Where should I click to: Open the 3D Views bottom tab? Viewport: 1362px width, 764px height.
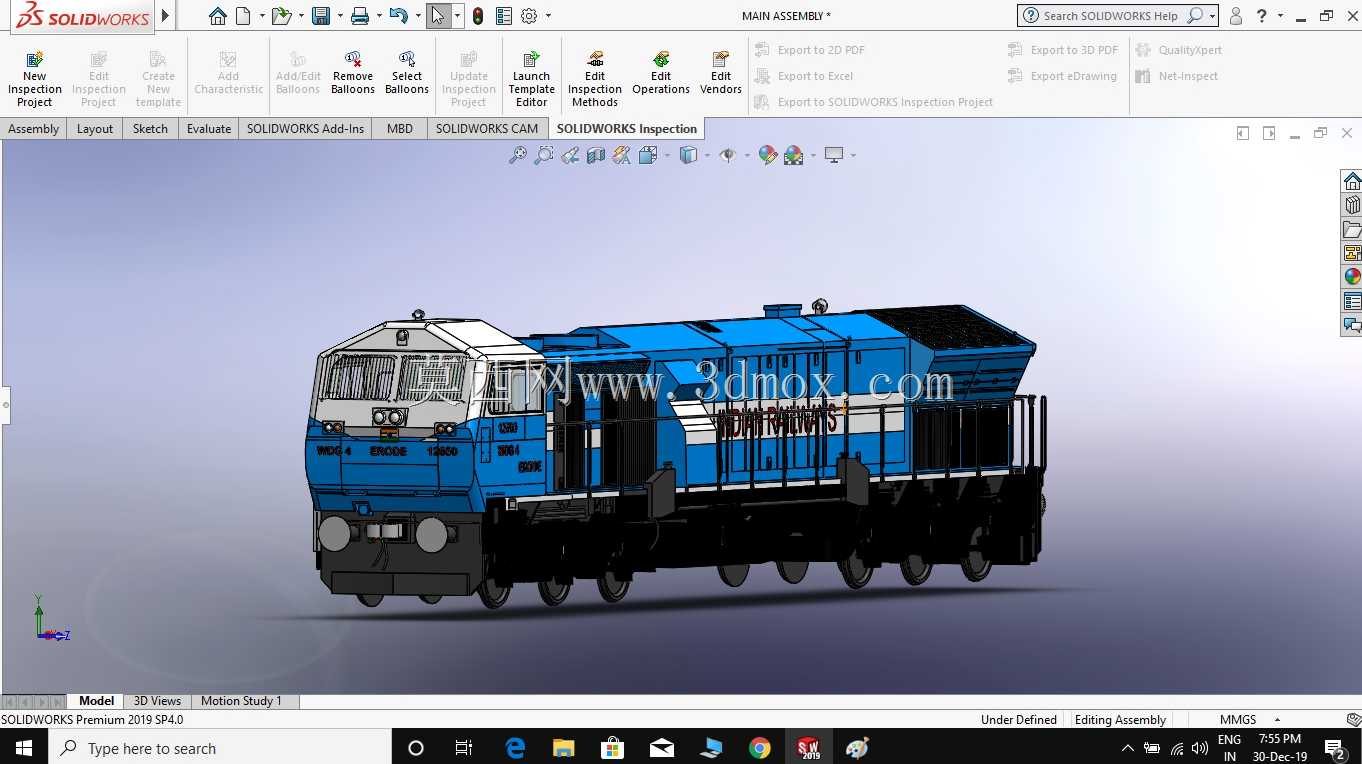(x=157, y=701)
